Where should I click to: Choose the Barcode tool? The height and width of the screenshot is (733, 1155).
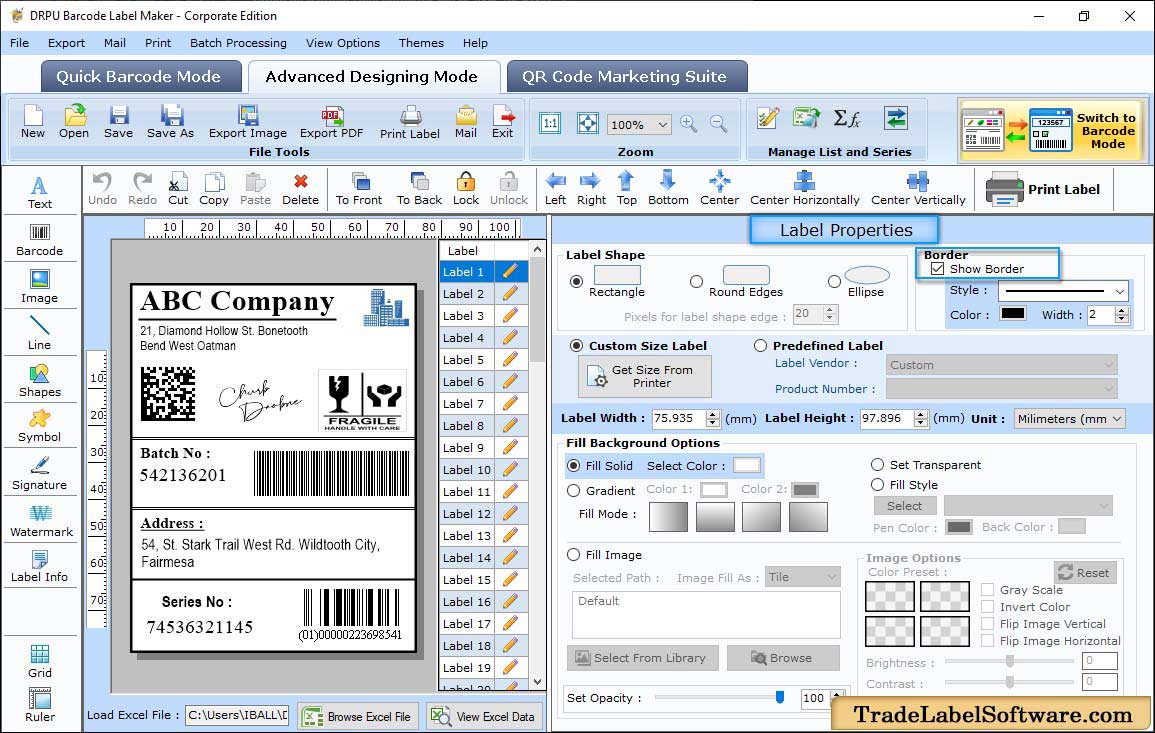pos(40,240)
